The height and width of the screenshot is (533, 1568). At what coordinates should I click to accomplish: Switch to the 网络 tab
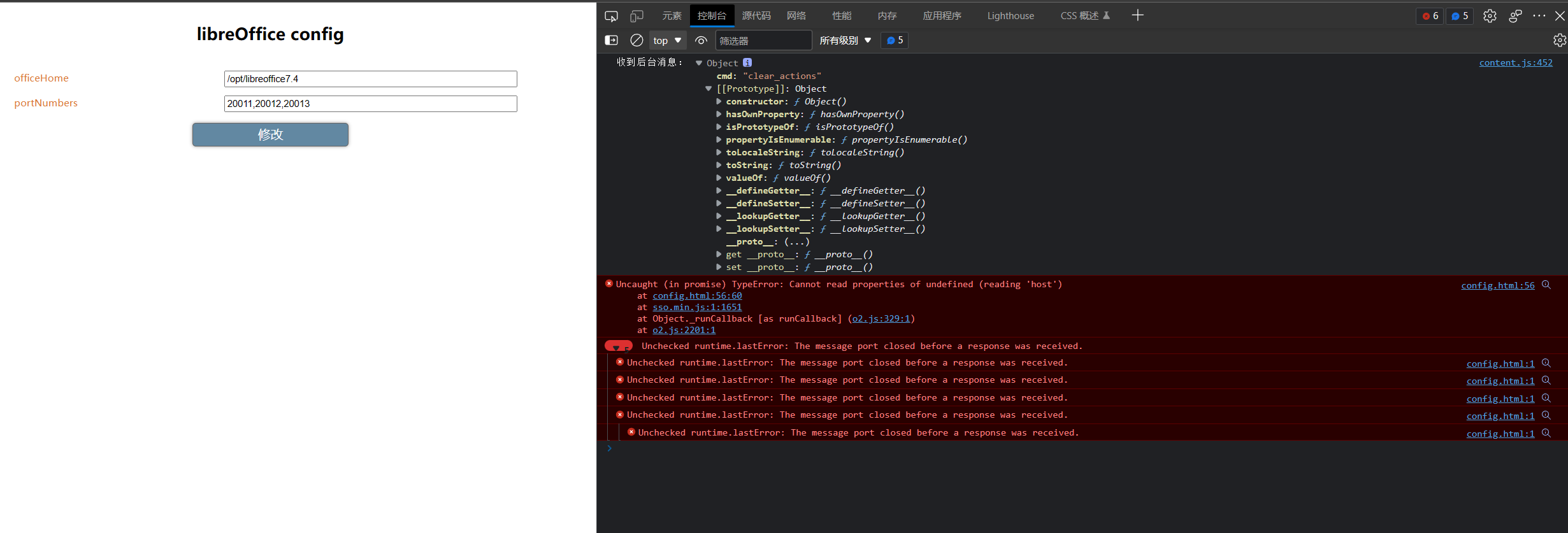796,16
